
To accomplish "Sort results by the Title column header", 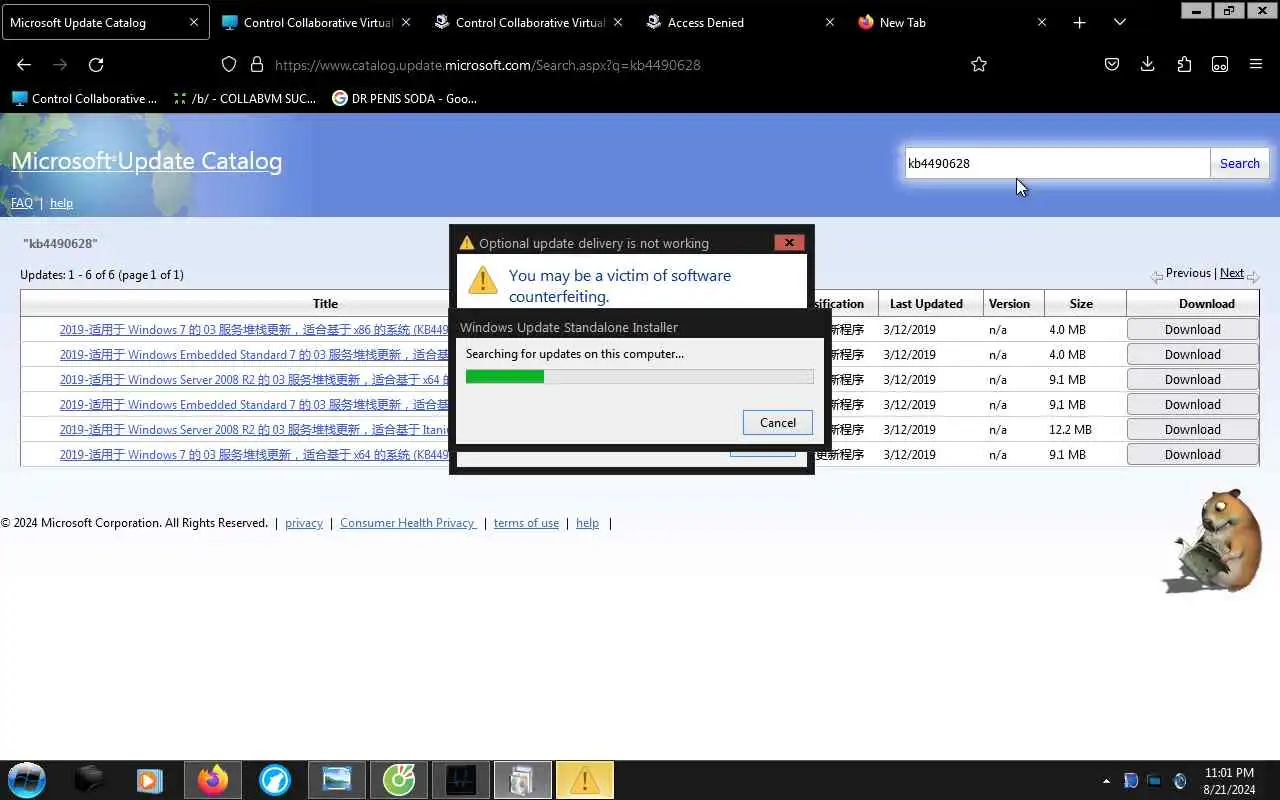I will [325, 303].
